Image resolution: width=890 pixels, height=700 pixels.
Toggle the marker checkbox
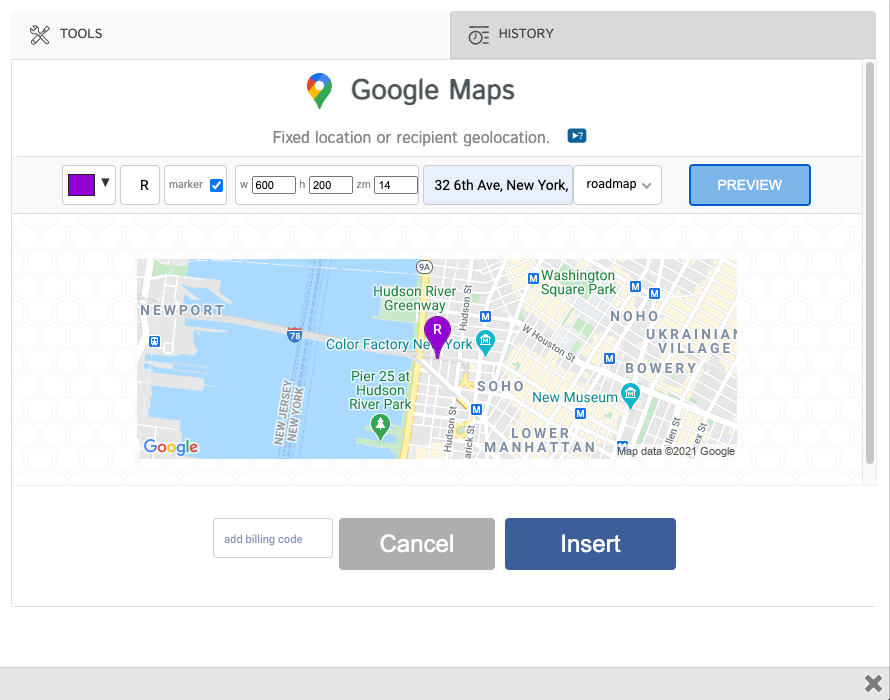216,185
